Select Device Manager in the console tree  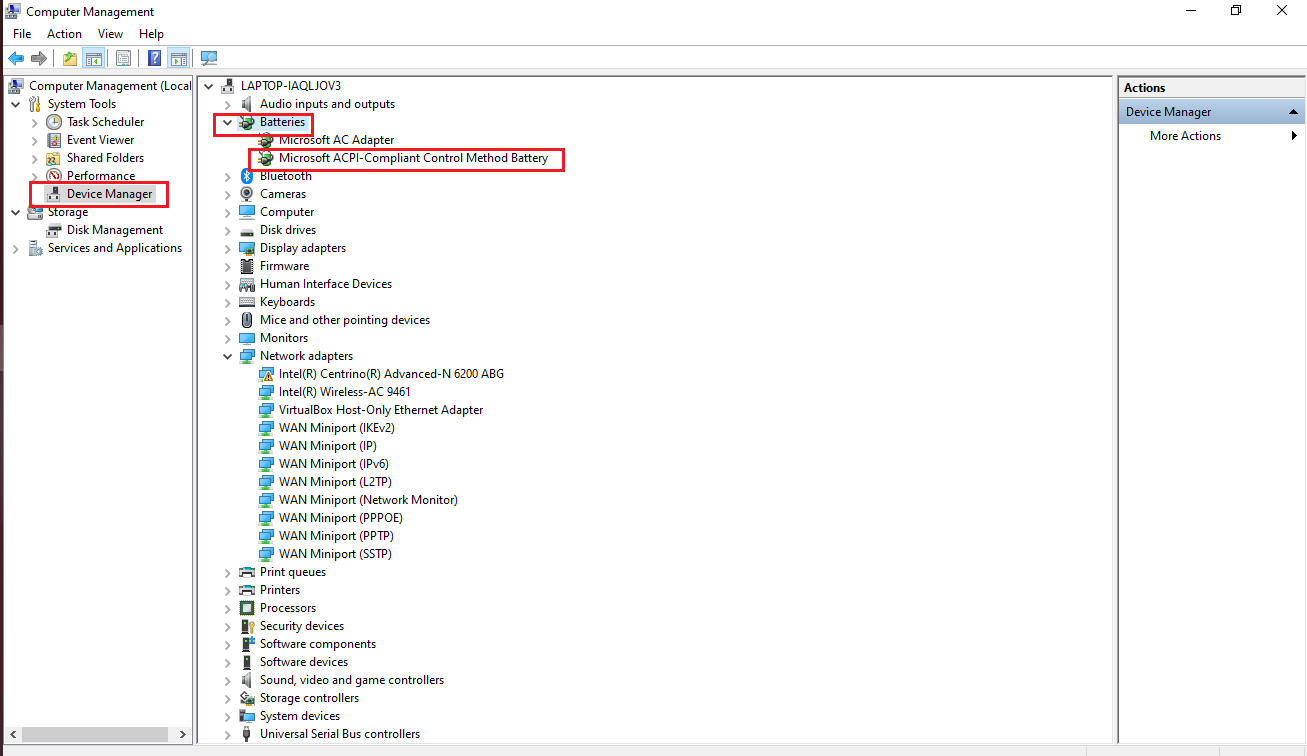(109, 194)
